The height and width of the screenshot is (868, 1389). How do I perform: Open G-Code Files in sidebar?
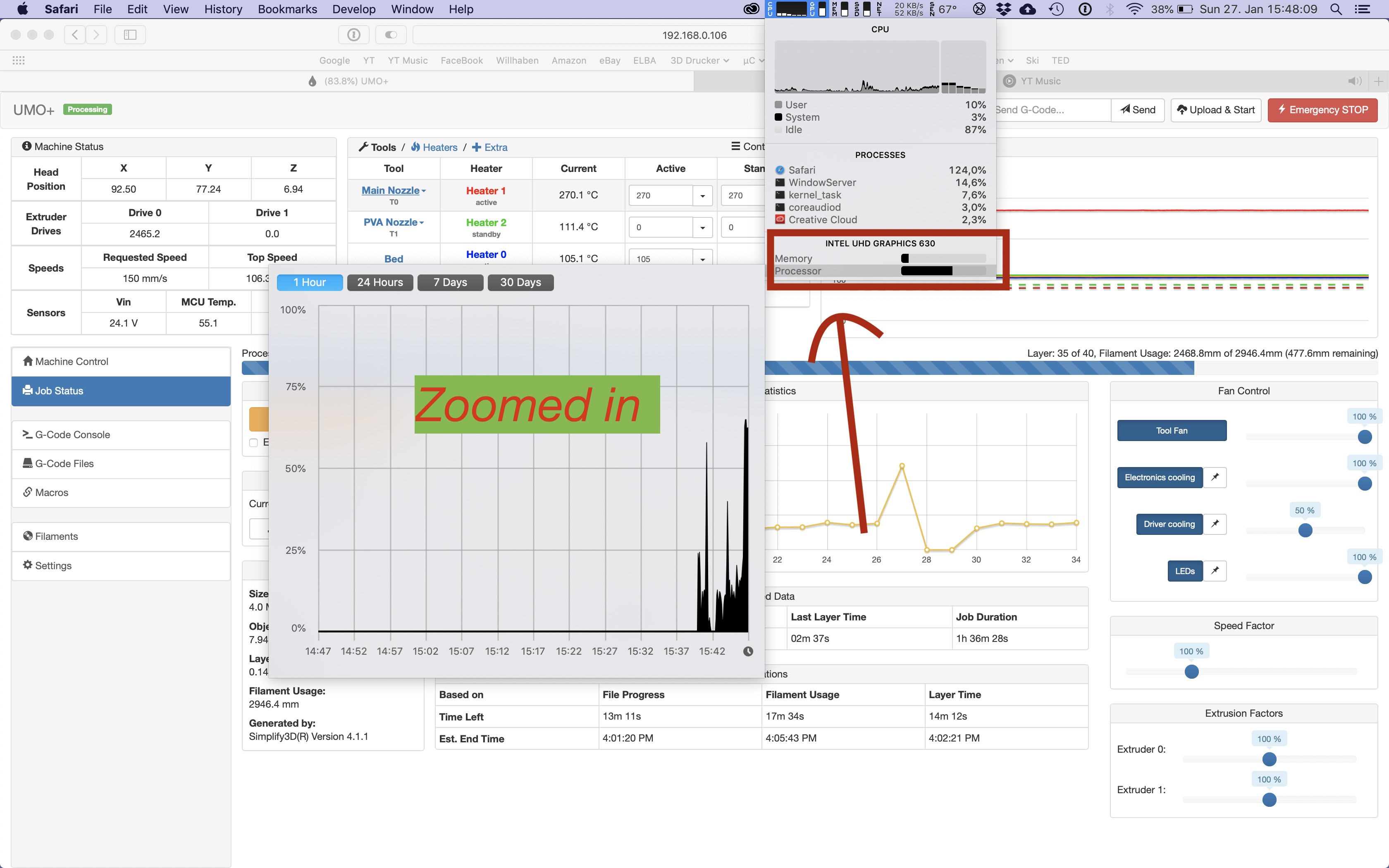[x=121, y=464]
